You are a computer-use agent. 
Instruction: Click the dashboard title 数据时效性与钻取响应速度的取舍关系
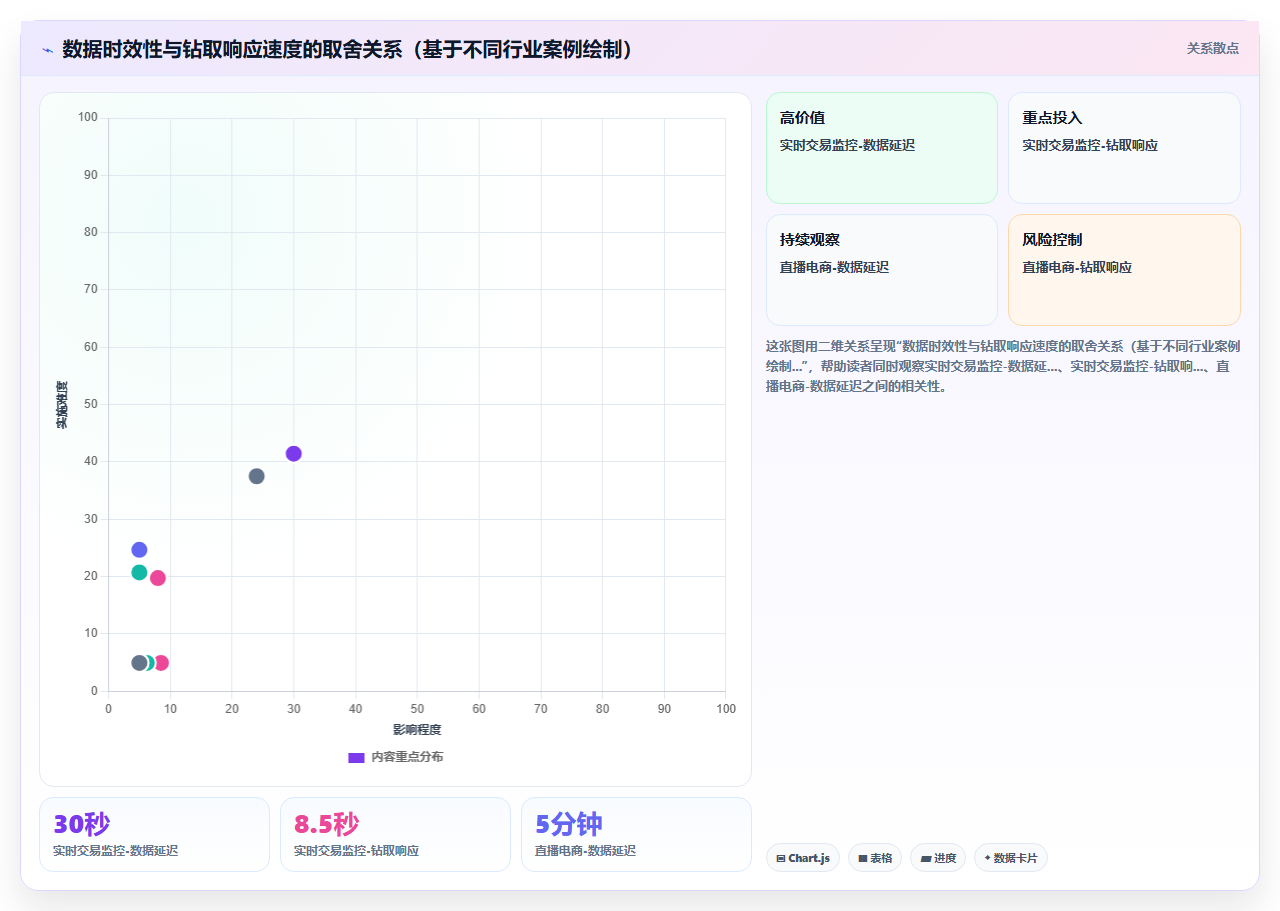348,49
